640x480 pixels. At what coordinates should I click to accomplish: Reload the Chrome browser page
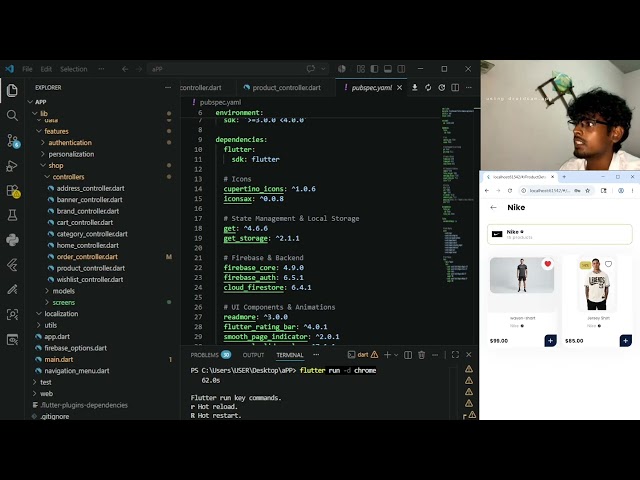(x=510, y=191)
